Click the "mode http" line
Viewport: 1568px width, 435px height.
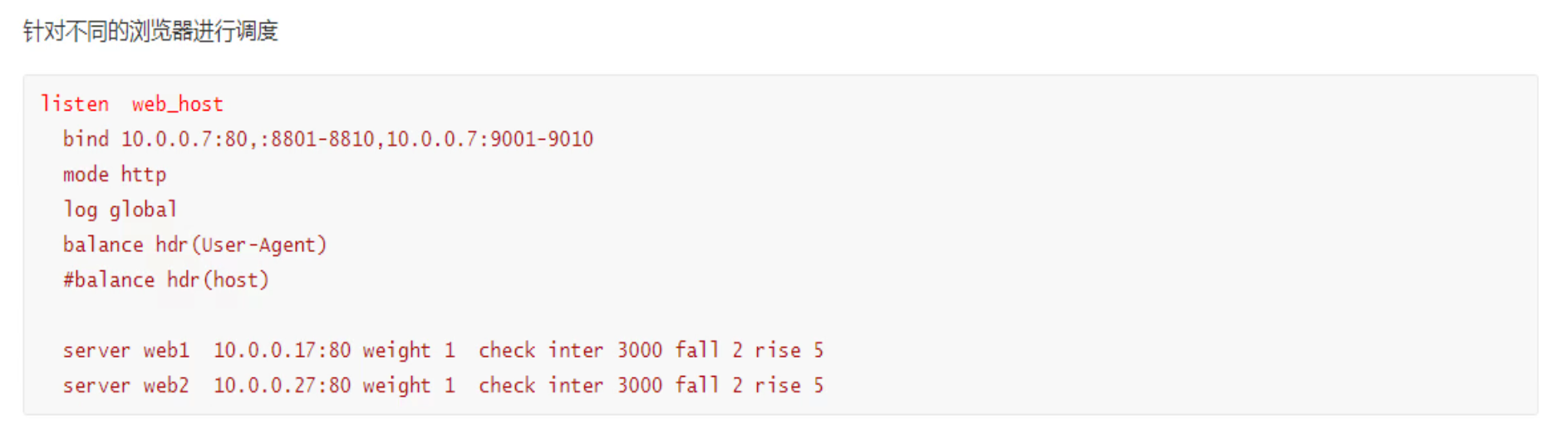[115, 175]
